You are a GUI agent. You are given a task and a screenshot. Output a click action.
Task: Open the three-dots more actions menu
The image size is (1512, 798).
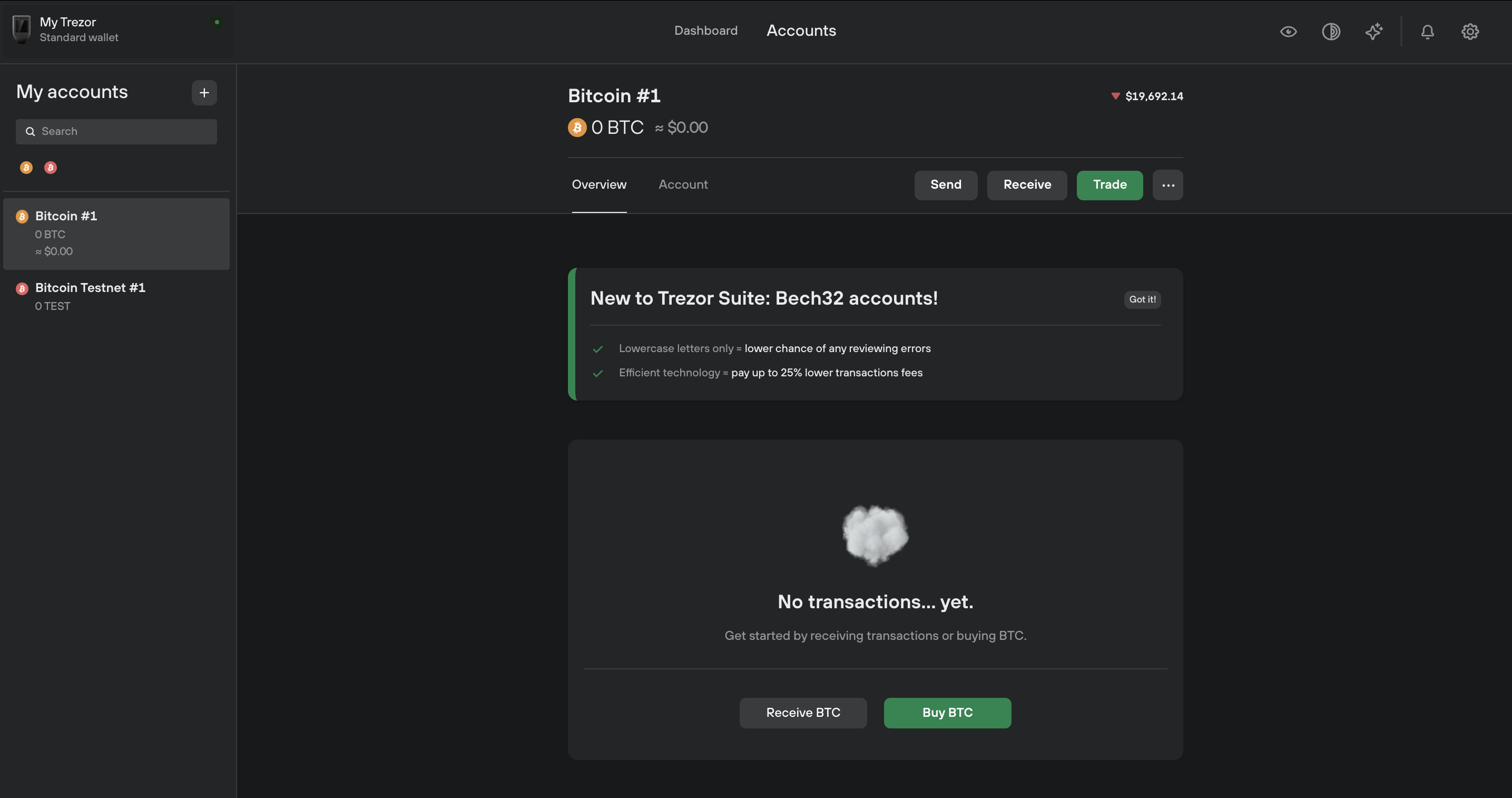click(x=1167, y=186)
